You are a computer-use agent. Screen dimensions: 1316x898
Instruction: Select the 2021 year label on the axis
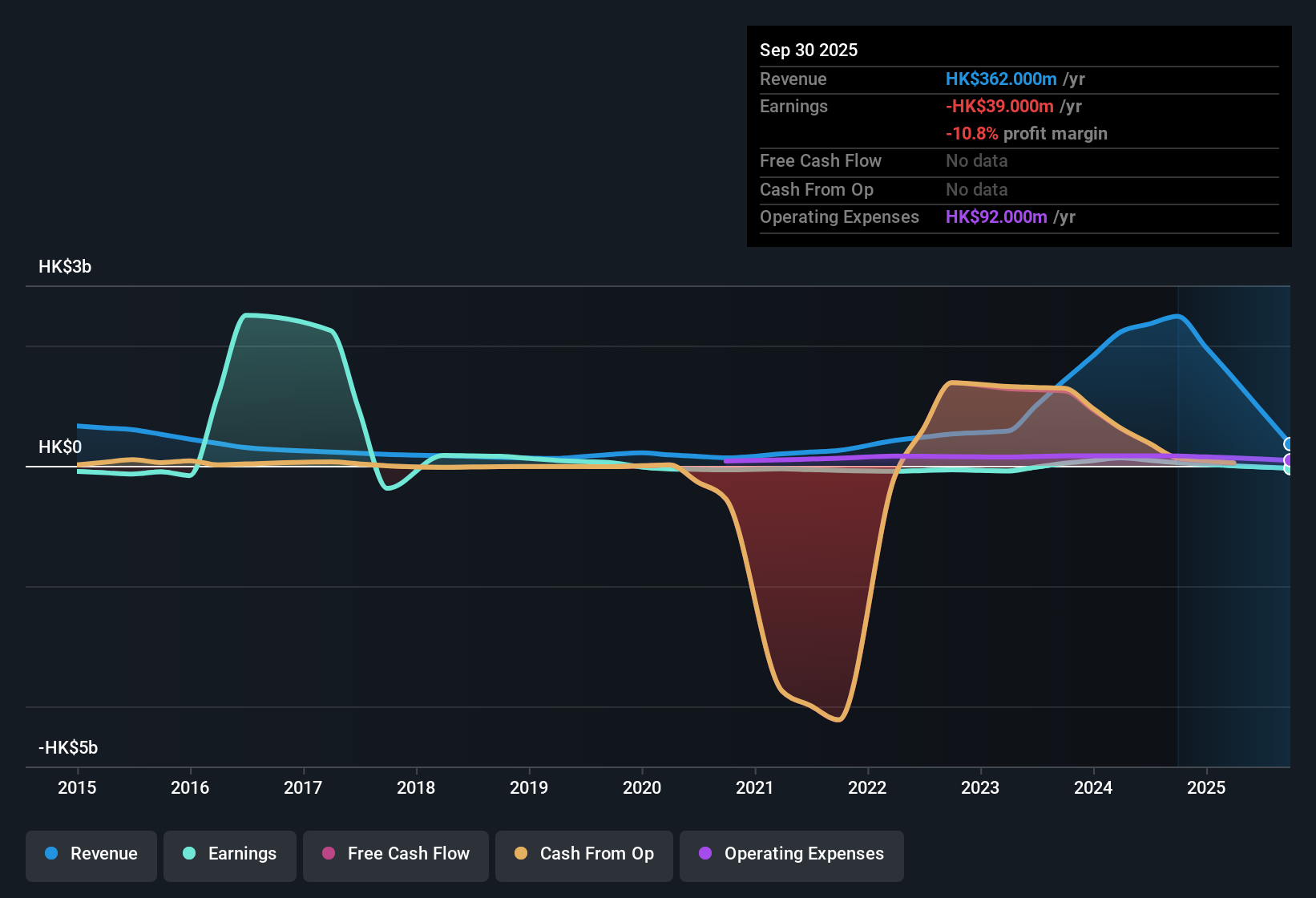[x=754, y=788]
